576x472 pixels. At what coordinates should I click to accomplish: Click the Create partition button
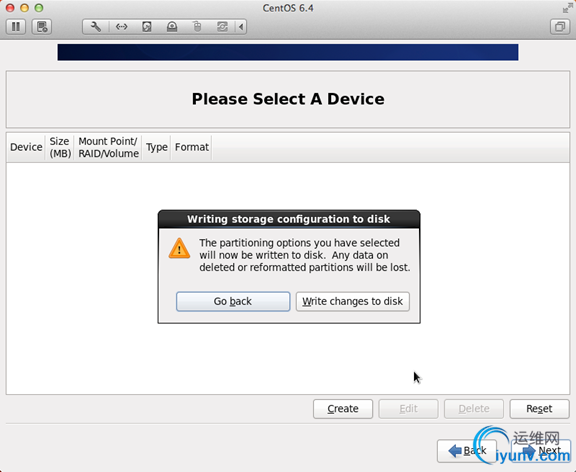coord(343,409)
